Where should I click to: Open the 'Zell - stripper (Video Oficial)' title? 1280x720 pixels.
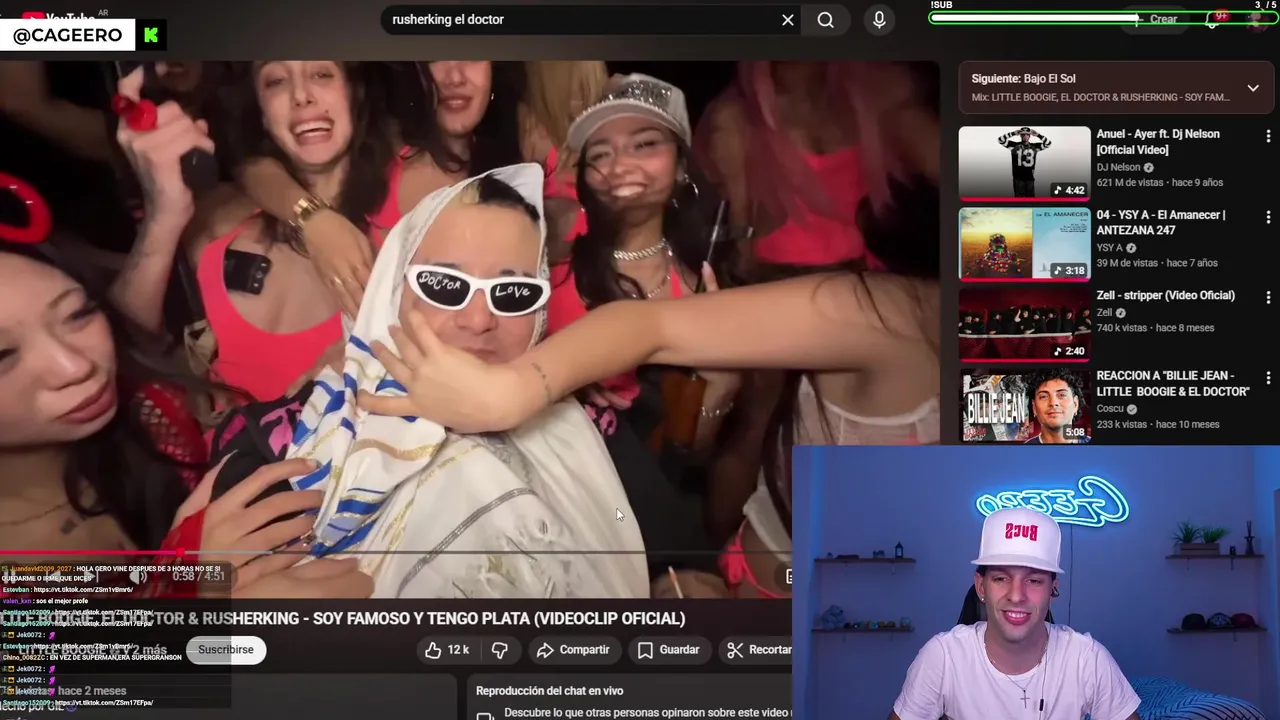point(1166,296)
